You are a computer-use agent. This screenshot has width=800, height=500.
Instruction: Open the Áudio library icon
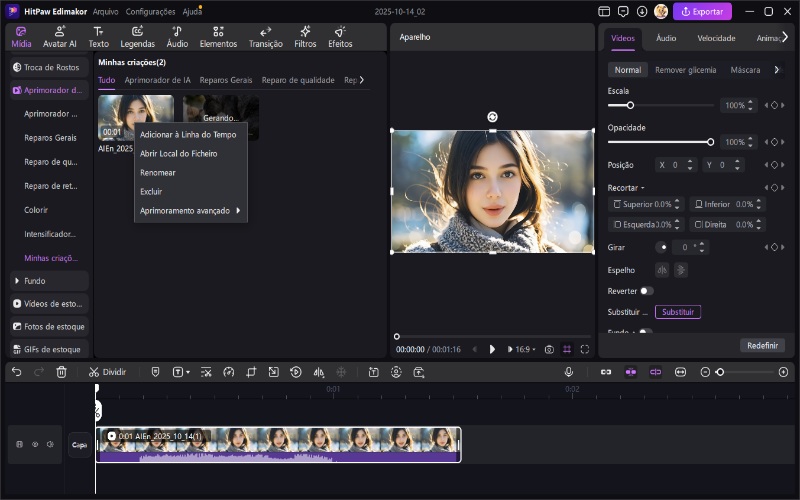click(x=177, y=37)
